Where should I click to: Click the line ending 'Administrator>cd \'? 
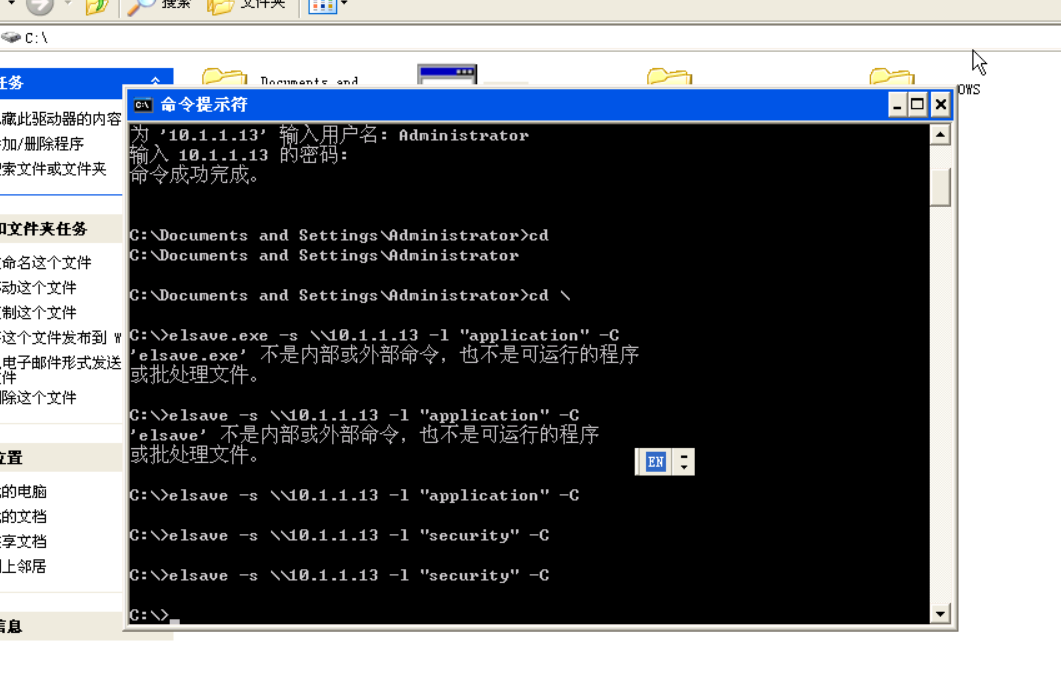point(350,296)
